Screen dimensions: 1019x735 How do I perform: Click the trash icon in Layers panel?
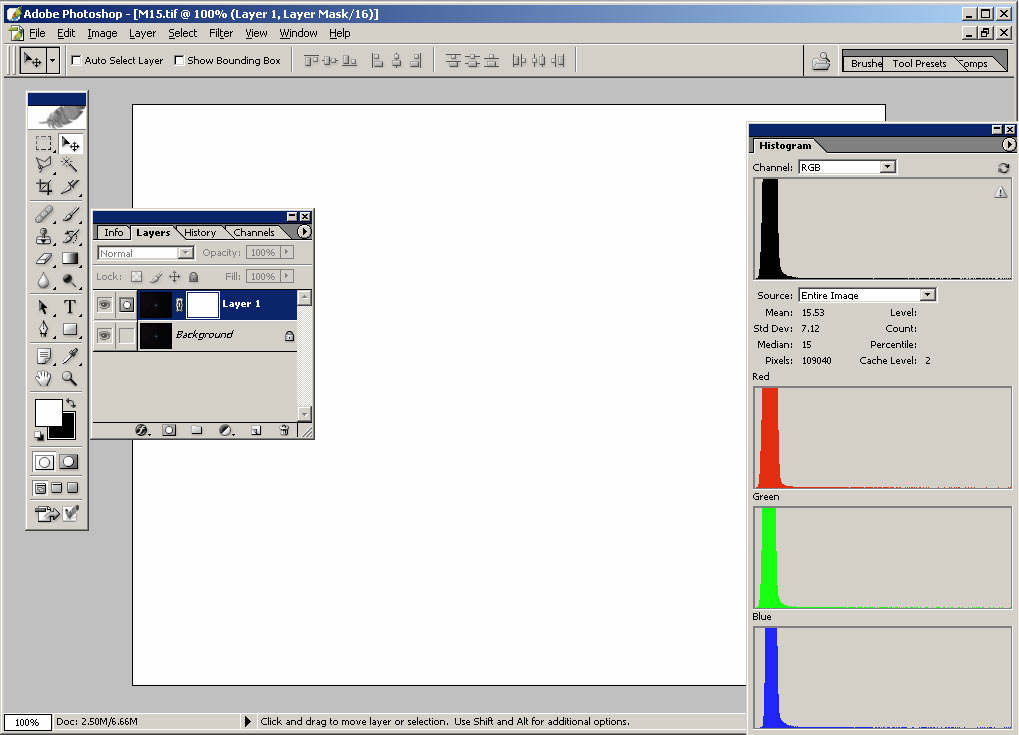[x=284, y=430]
